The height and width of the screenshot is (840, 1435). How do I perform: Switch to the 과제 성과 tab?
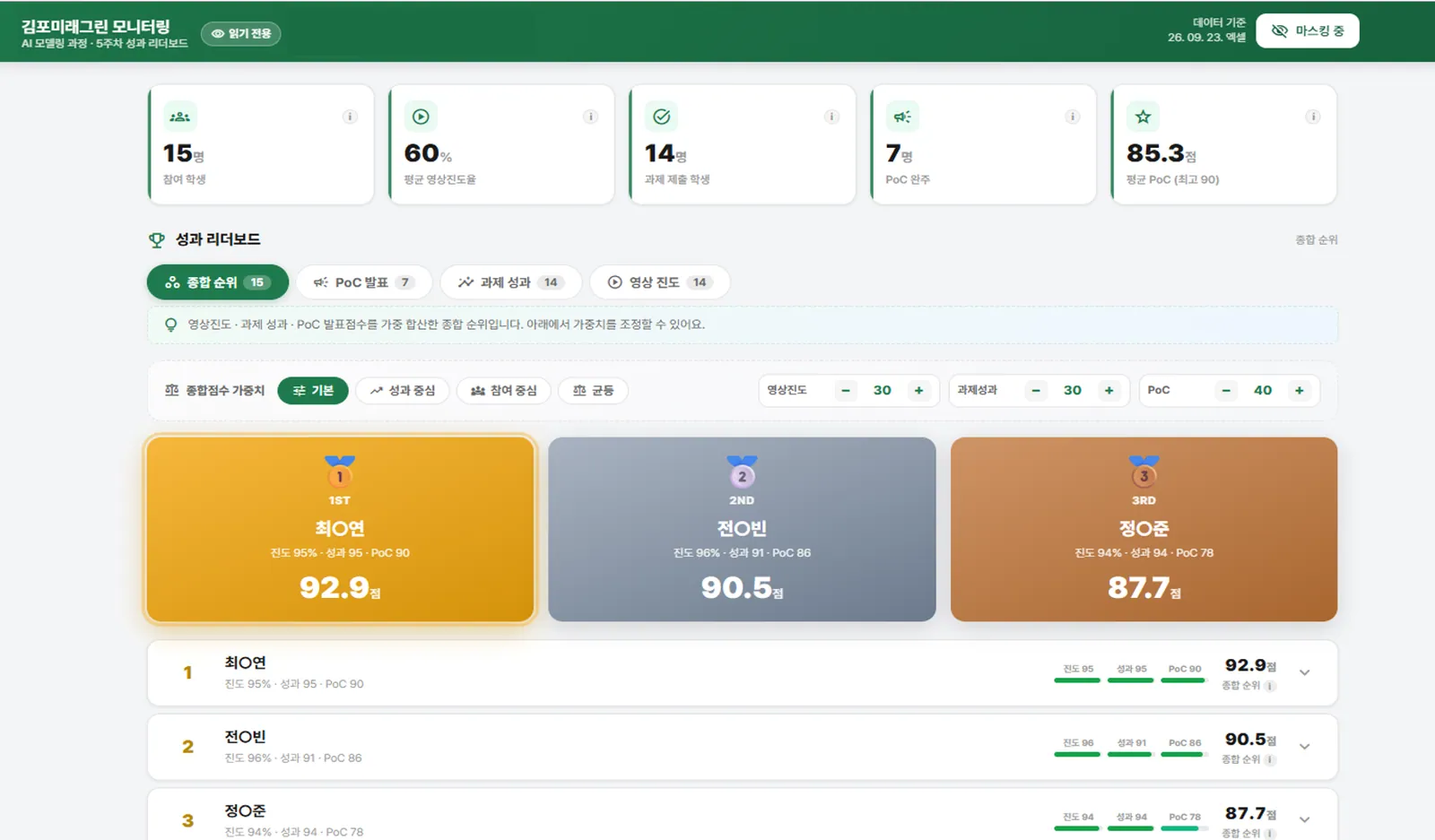tap(511, 282)
